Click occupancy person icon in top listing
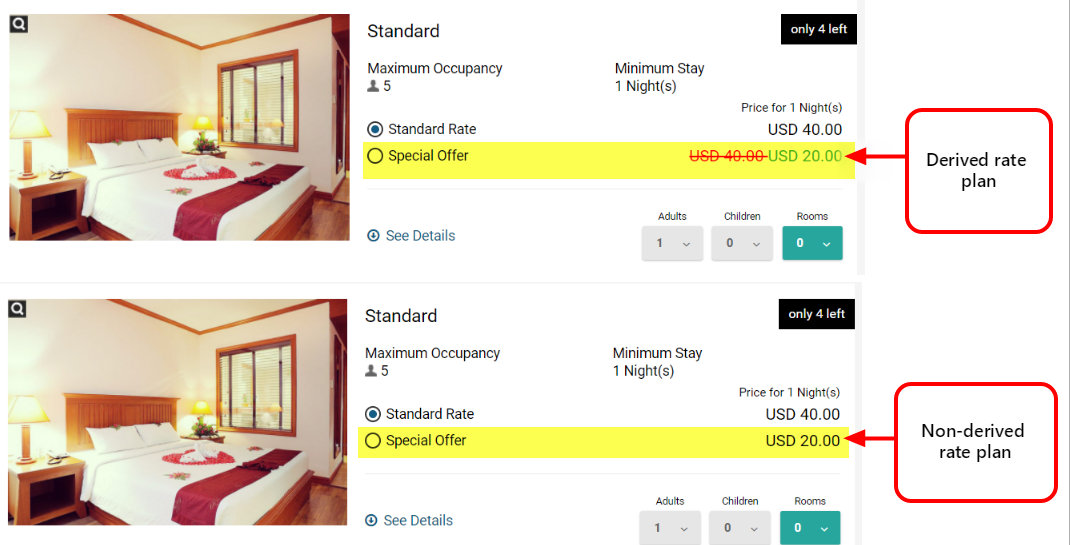 point(373,87)
